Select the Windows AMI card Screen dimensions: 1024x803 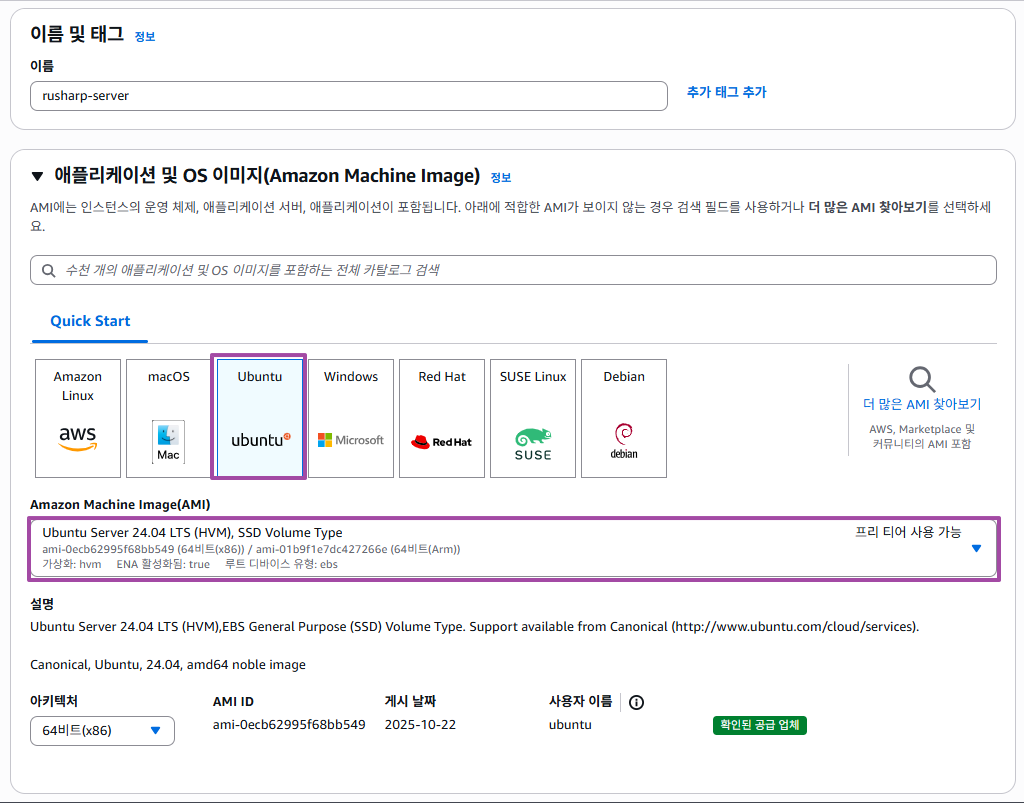tap(351, 418)
